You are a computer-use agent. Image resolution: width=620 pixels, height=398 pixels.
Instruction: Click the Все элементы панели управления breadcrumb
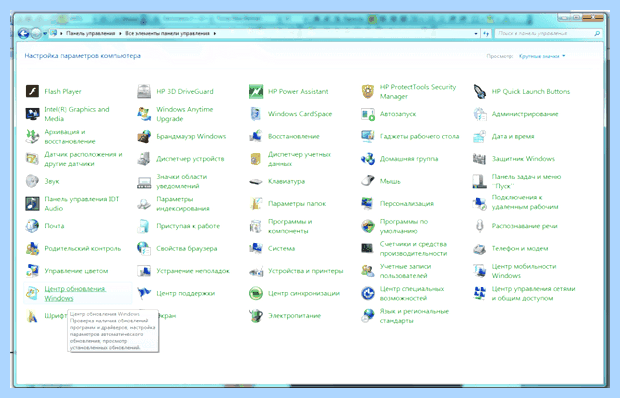[x=167, y=34]
